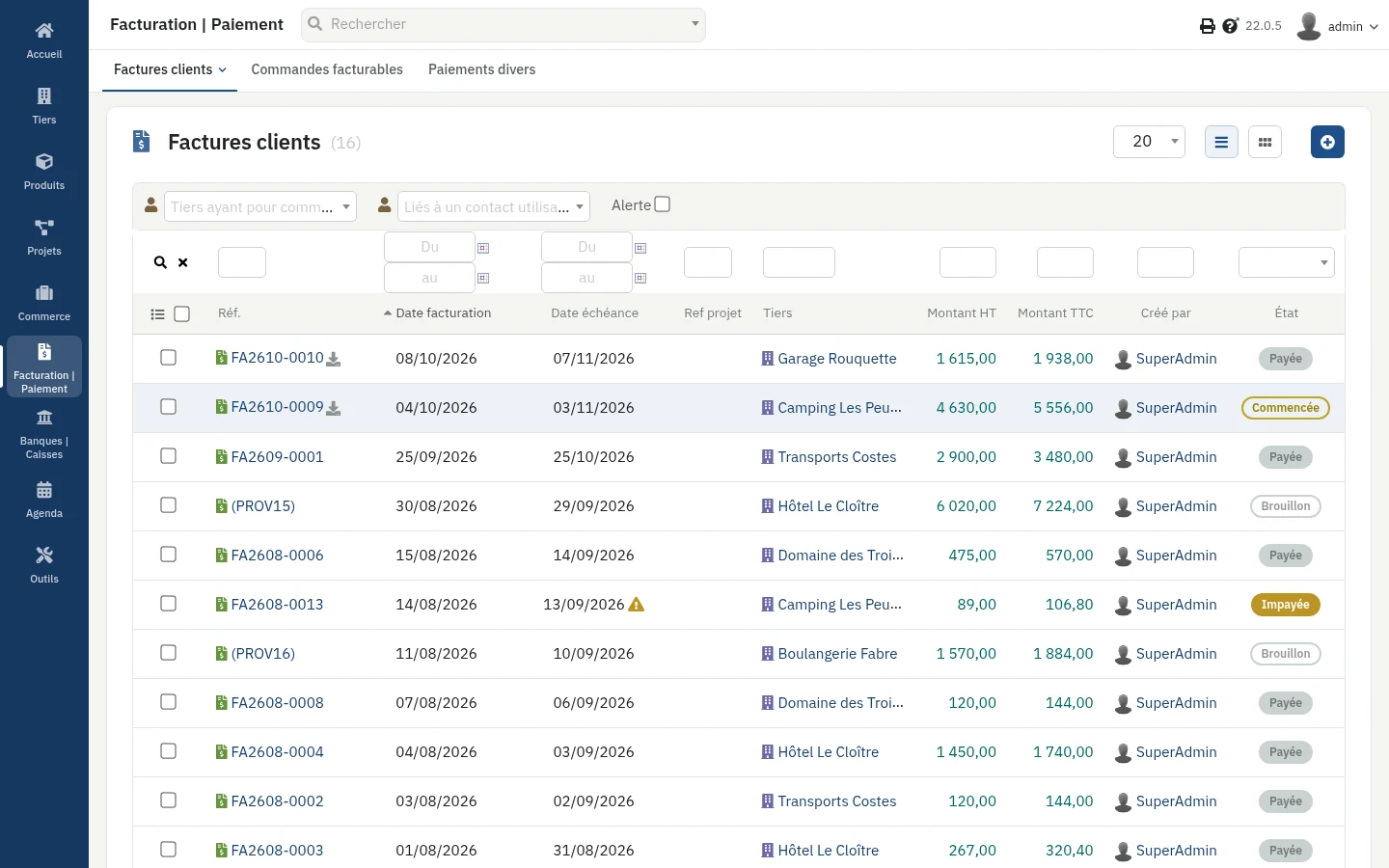Open the Produits module
1389x868 pixels.
pyautogui.click(x=44, y=172)
